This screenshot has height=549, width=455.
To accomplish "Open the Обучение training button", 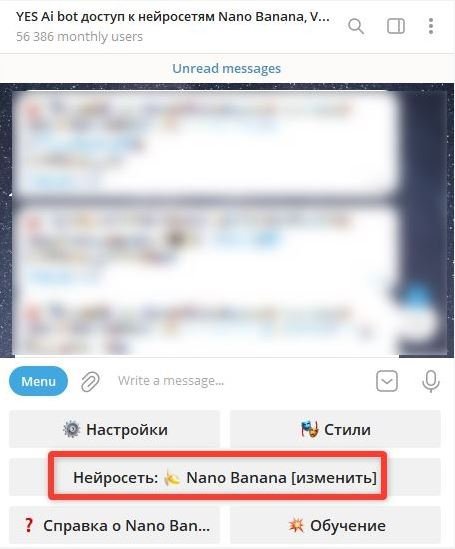I will (x=335, y=525).
